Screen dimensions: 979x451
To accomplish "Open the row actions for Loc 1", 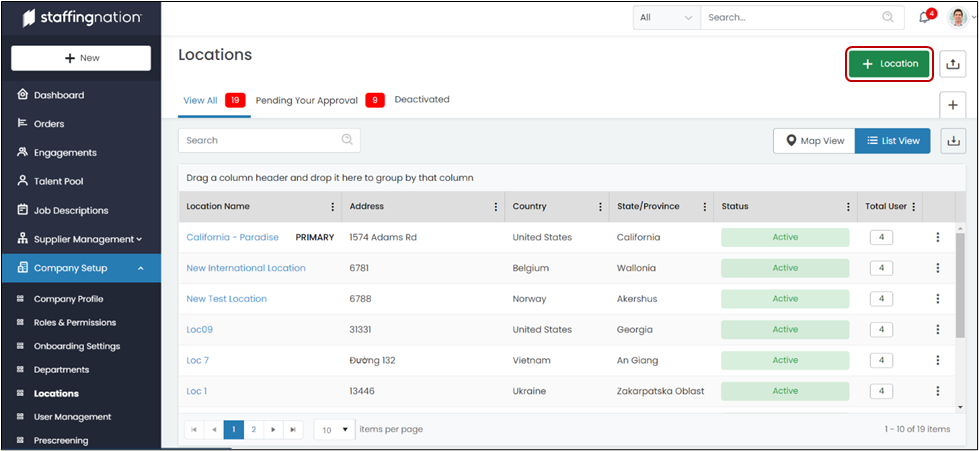I will pyautogui.click(x=937, y=391).
